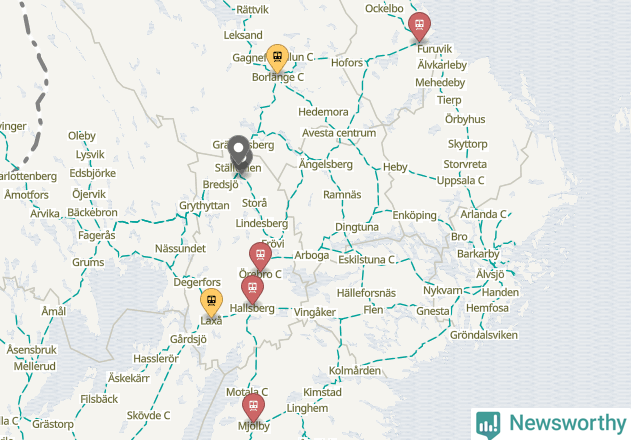Click the Enköping station label
The image size is (631, 440).
414,215
